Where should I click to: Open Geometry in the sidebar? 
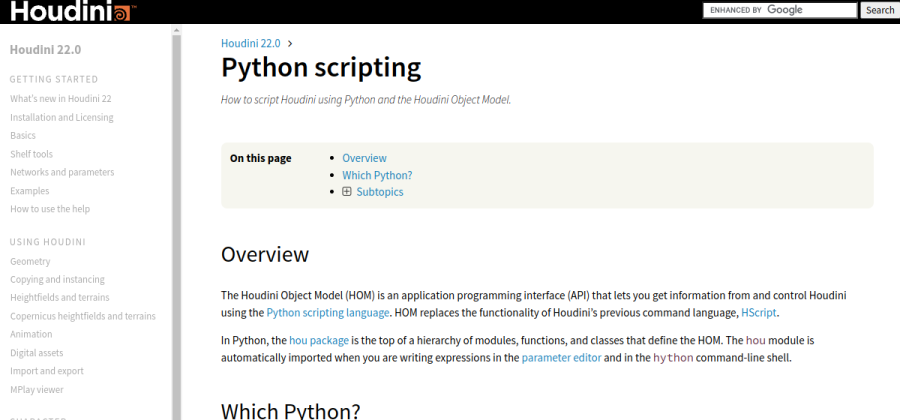tap(30, 261)
